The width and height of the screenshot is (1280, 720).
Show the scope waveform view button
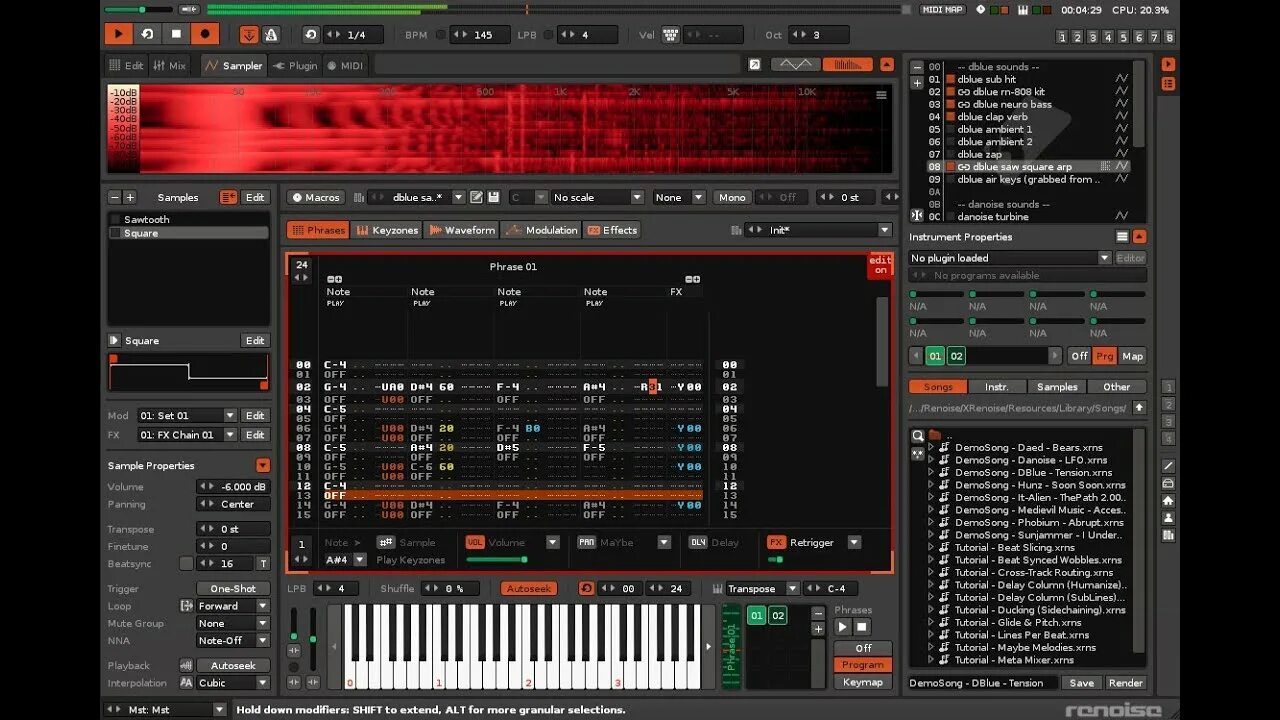click(x=796, y=64)
